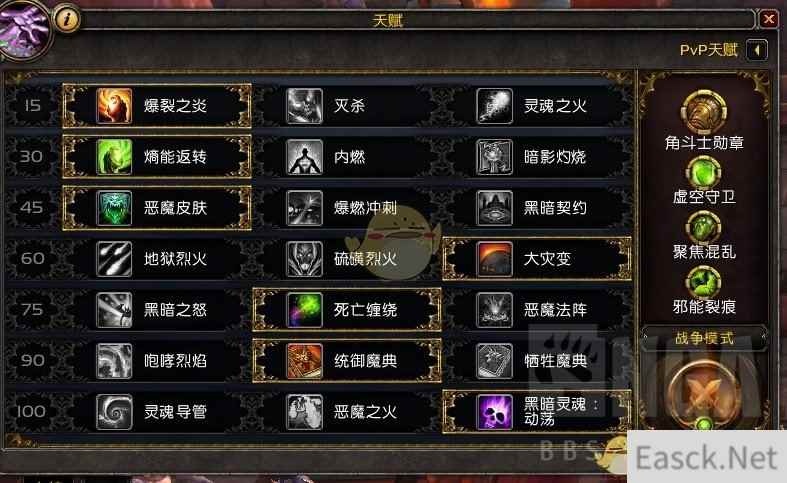Select the 大灾变 talent icon

tap(494, 259)
